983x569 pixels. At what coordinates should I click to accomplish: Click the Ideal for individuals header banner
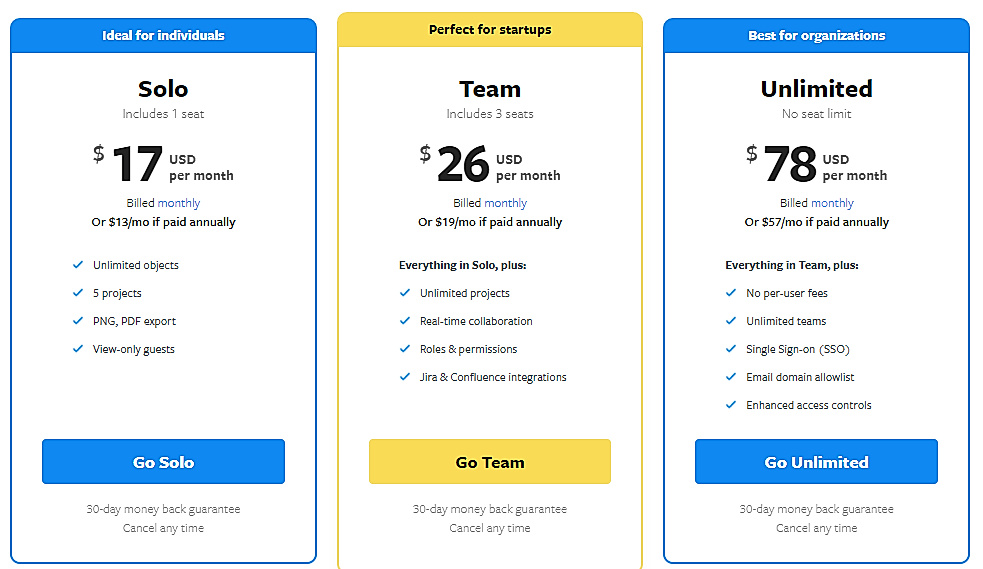click(163, 36)
